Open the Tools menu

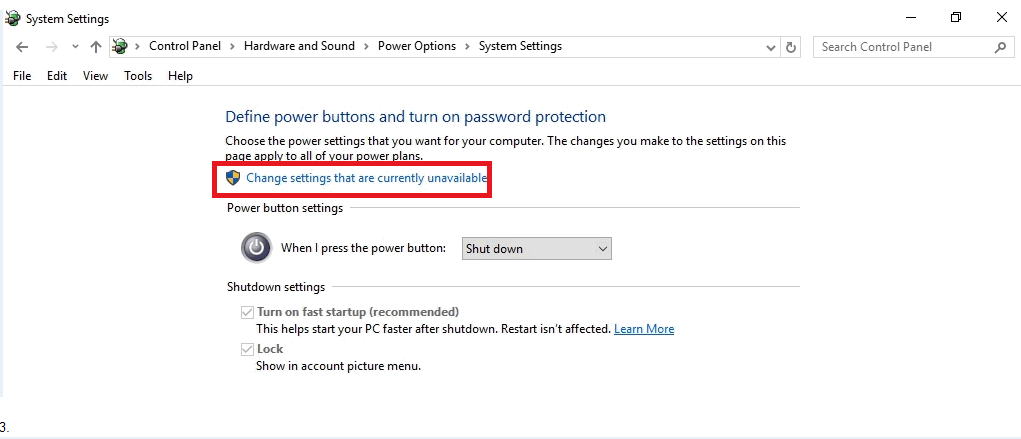point(138,76)
